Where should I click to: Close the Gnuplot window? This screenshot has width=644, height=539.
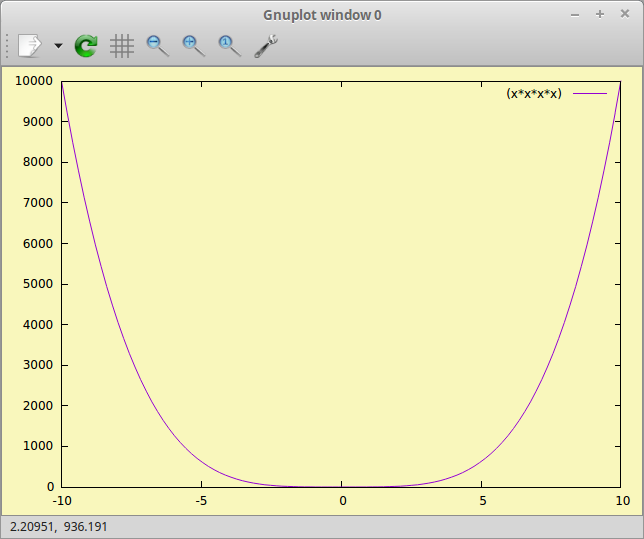[x=625, y=14]
